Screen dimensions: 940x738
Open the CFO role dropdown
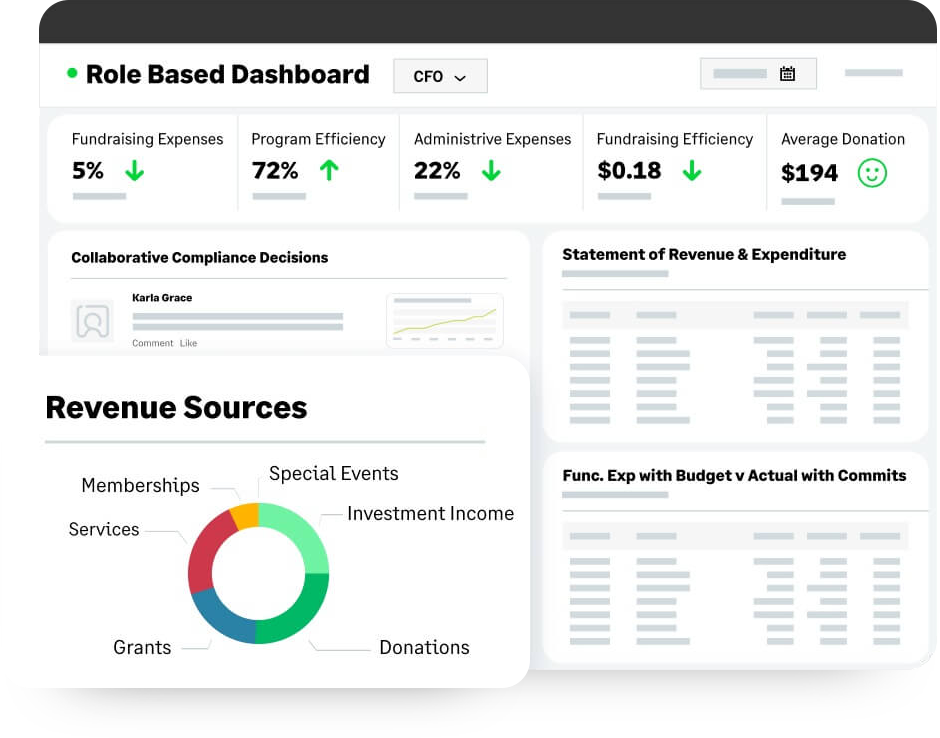[440, 76]
